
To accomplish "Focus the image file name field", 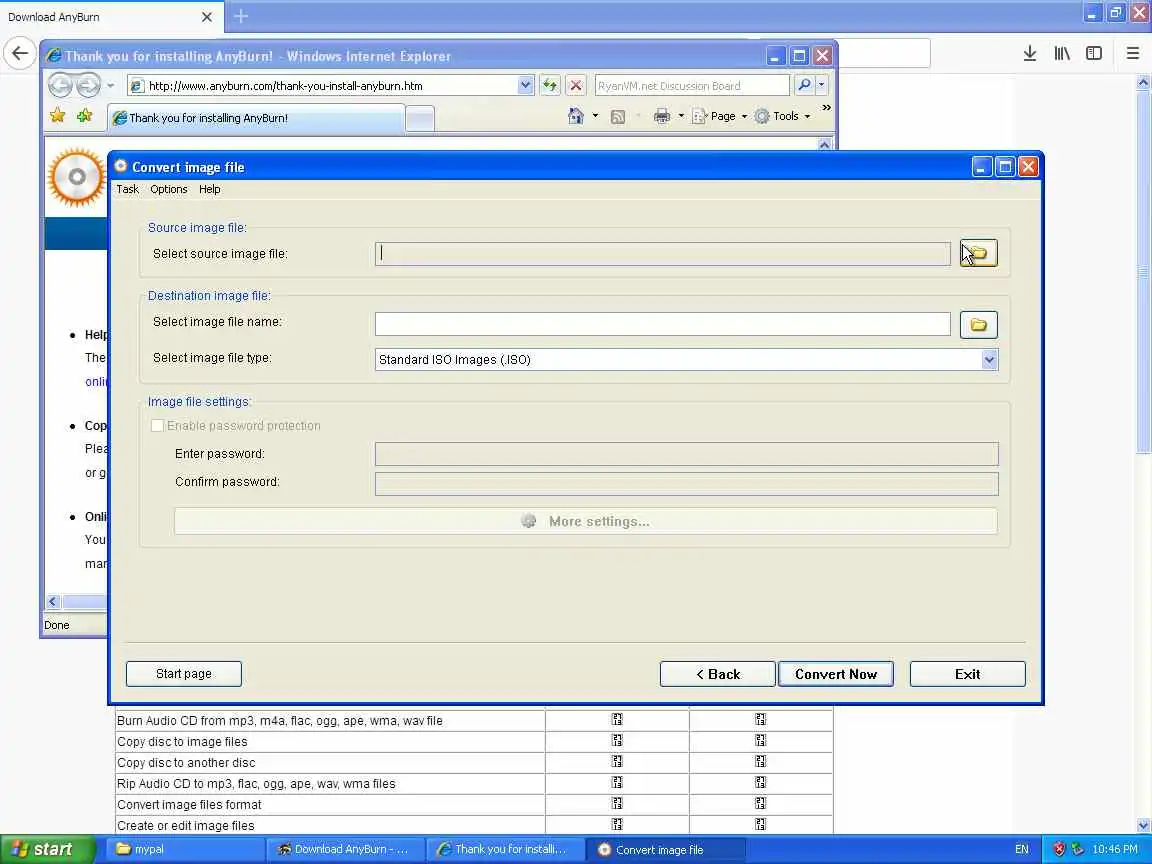I will click(x=663, y=324).
